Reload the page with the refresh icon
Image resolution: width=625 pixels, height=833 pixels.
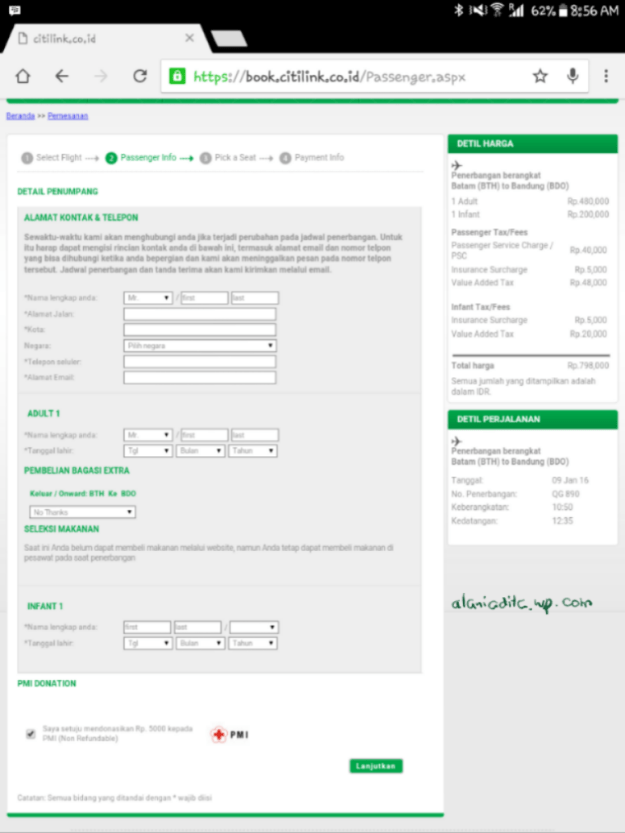tap(140, 76)
